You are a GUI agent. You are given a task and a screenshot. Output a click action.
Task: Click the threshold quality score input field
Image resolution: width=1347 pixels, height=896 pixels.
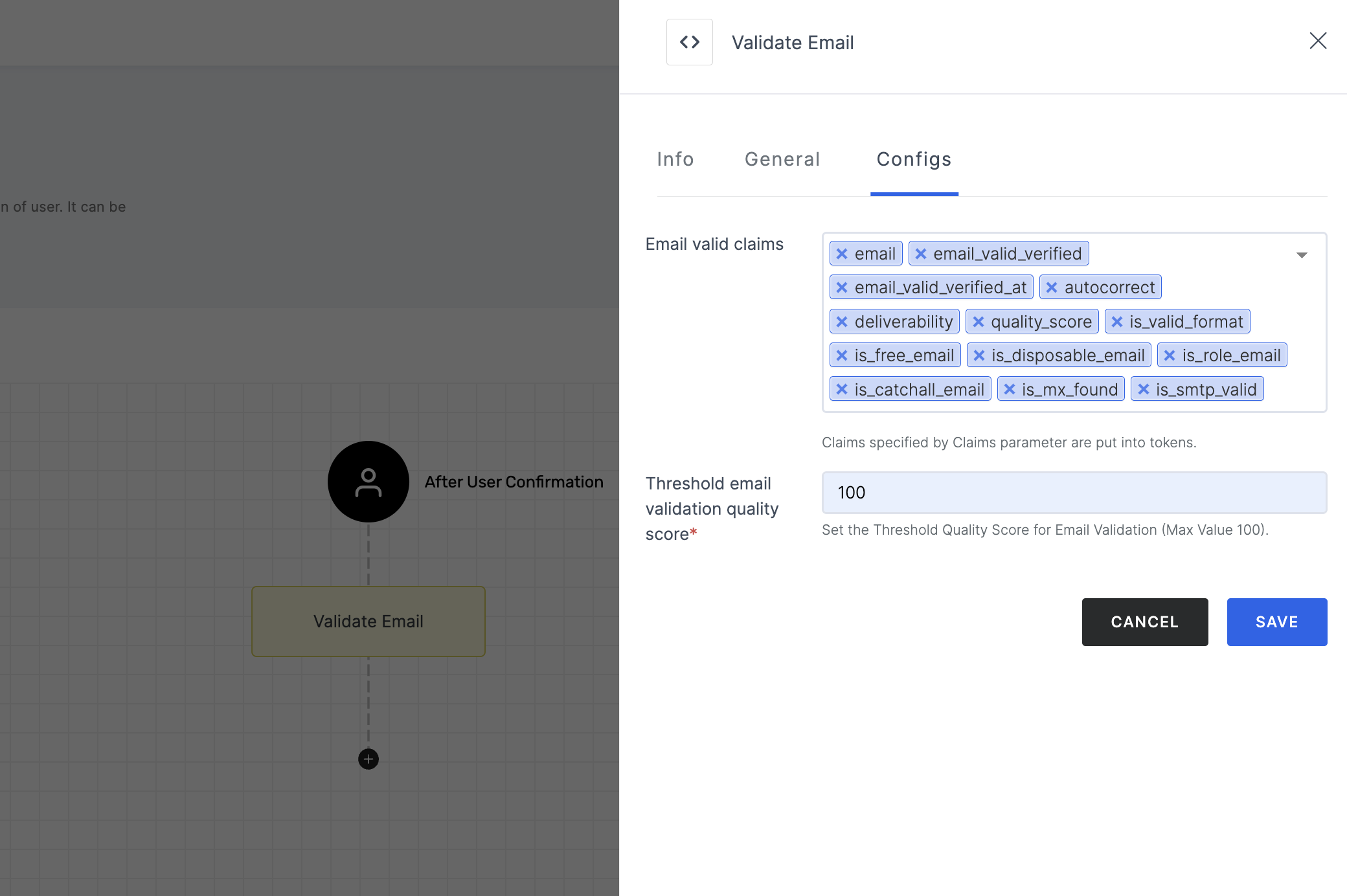(x=1075, y=492)
